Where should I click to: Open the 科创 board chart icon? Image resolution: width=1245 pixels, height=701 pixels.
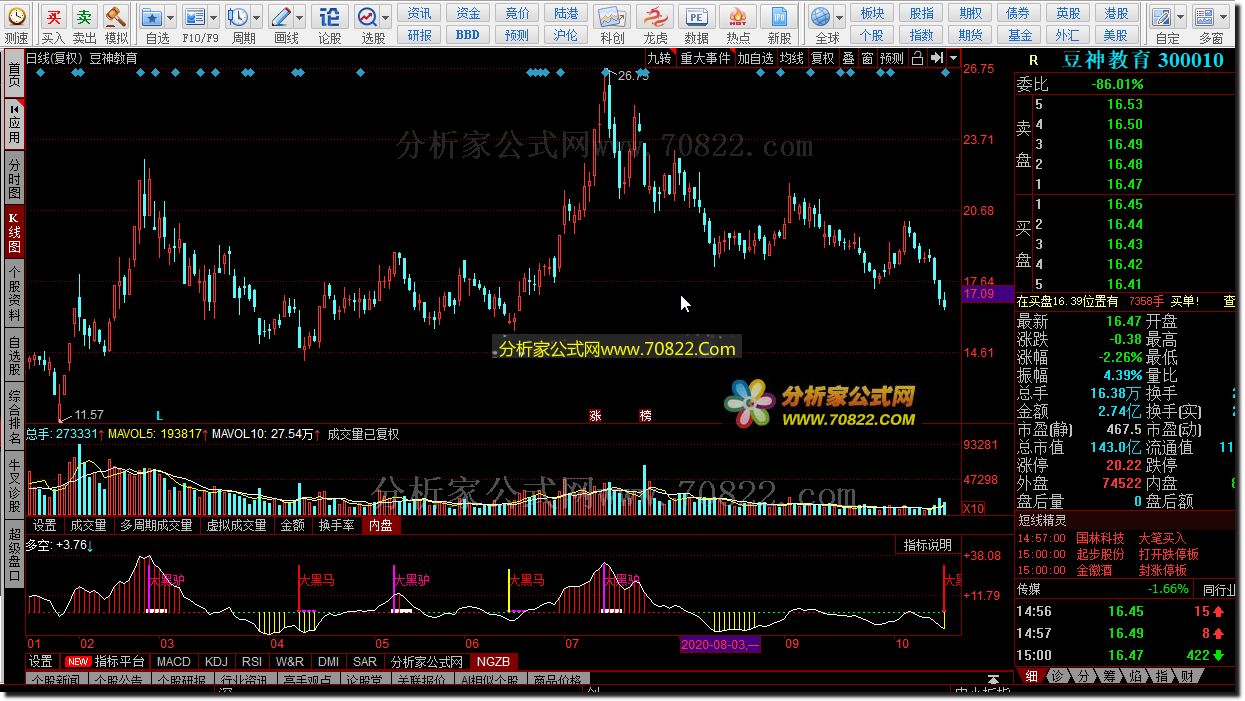tap(612, 17)
